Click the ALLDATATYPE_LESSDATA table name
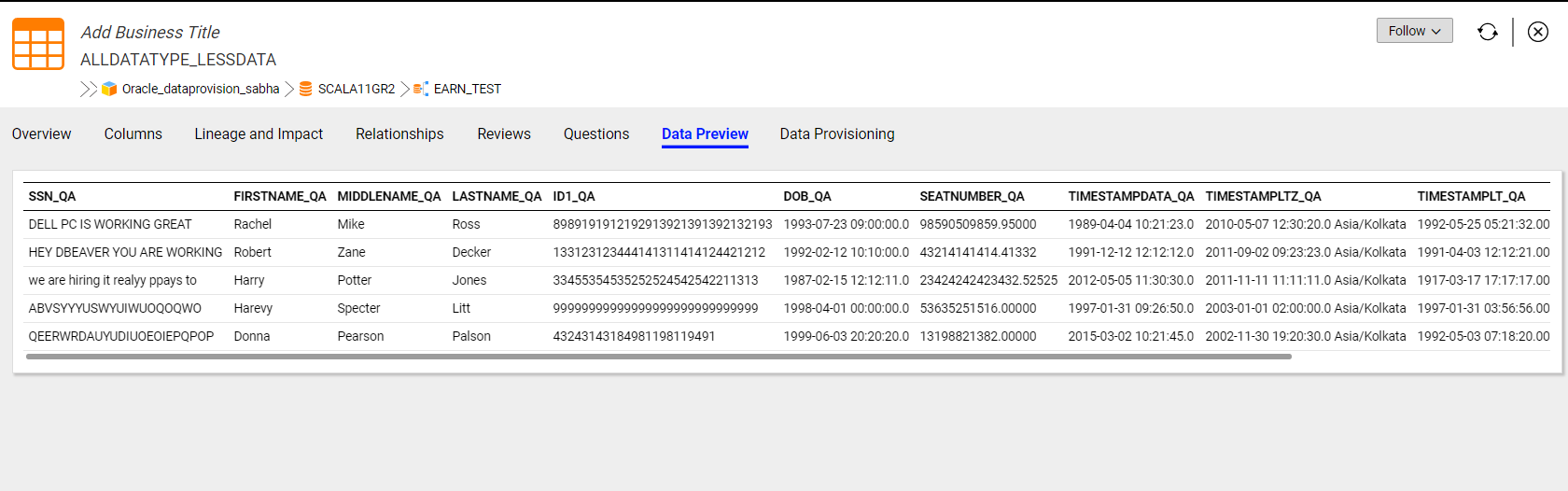The width and height of the screenshot is (1568, 491). tap(178, 60)
